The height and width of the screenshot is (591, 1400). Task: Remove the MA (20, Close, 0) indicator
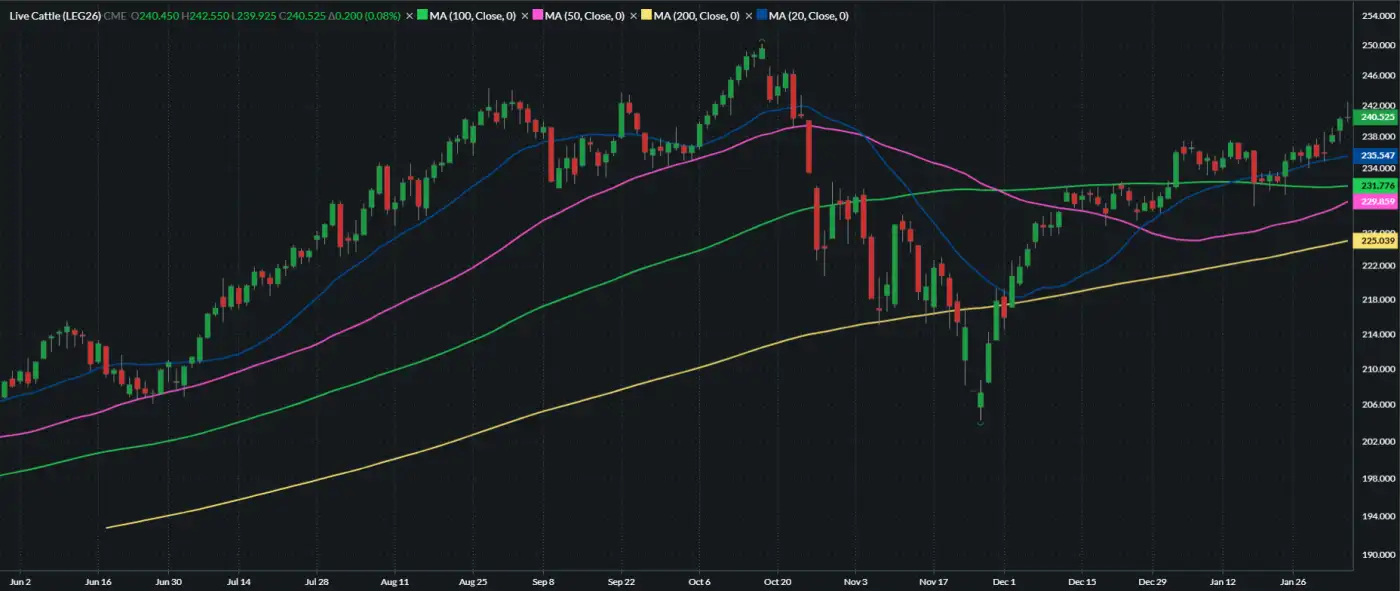(749, 16)
